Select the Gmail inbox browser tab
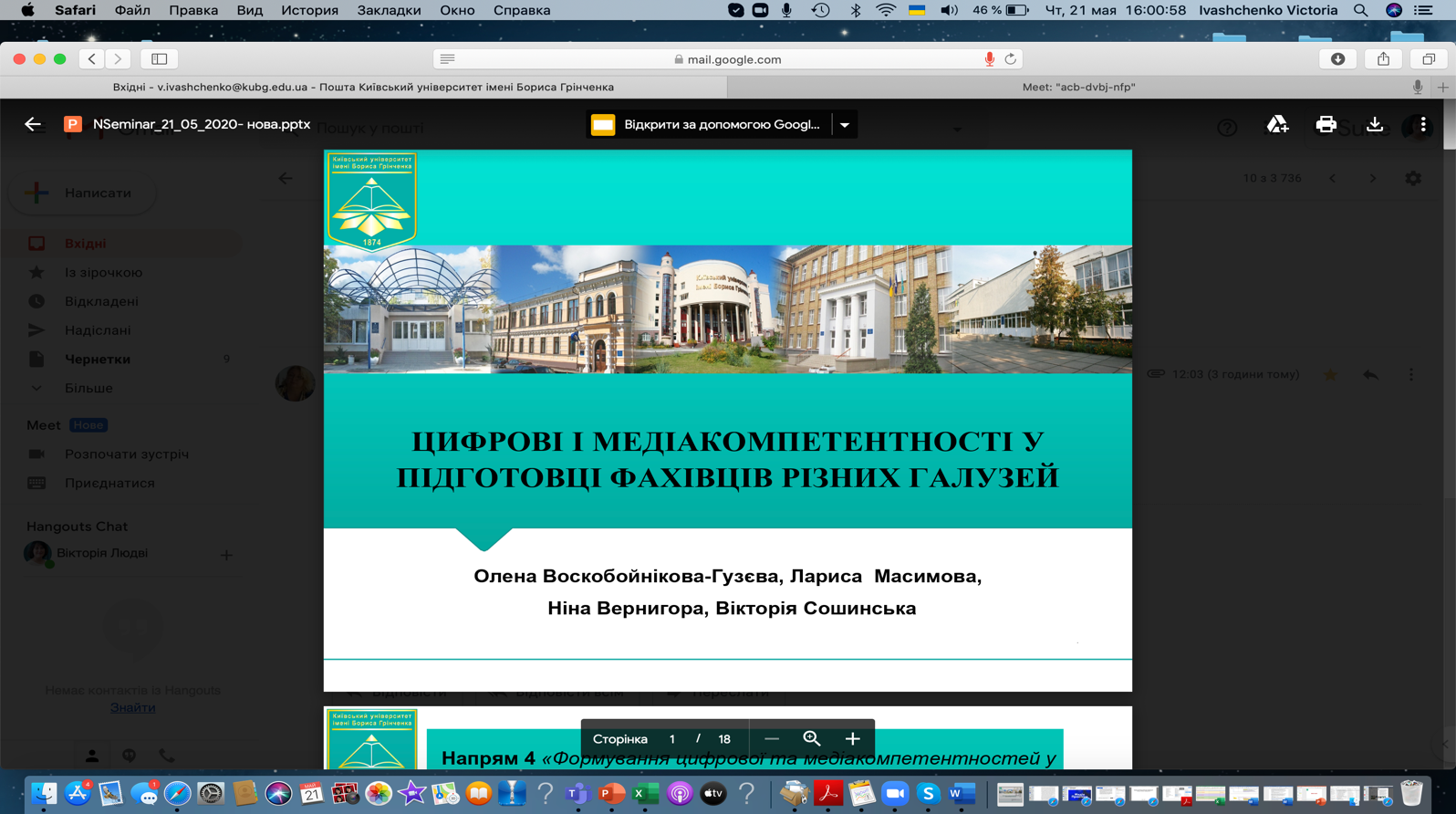This screenshot has height=814, width=1456. (x=363, y=87)
